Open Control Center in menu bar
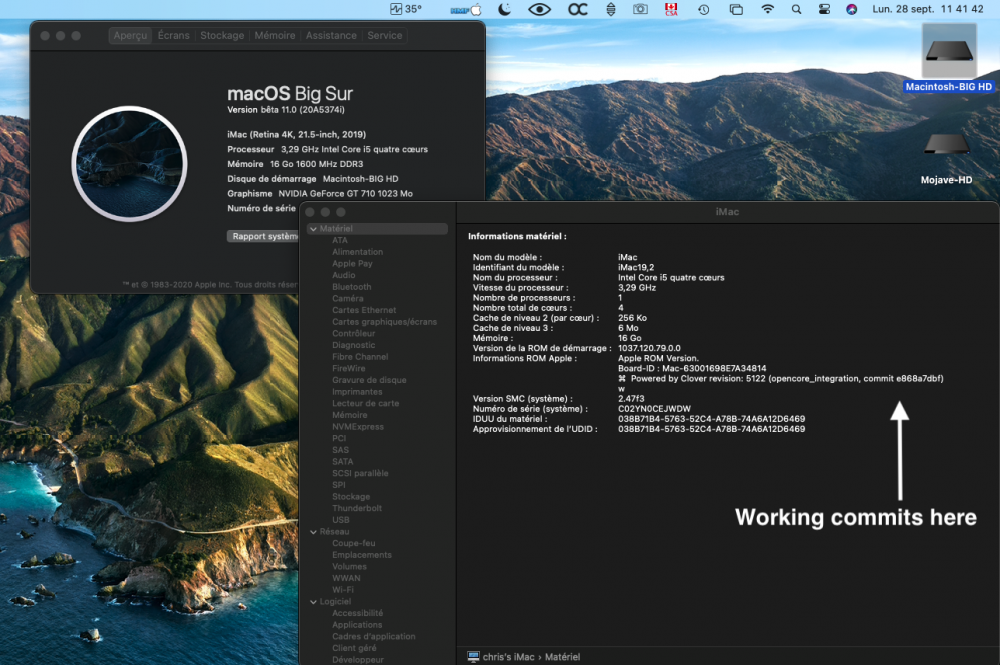This screenshot has width=1000, height=665. [825, 9]
